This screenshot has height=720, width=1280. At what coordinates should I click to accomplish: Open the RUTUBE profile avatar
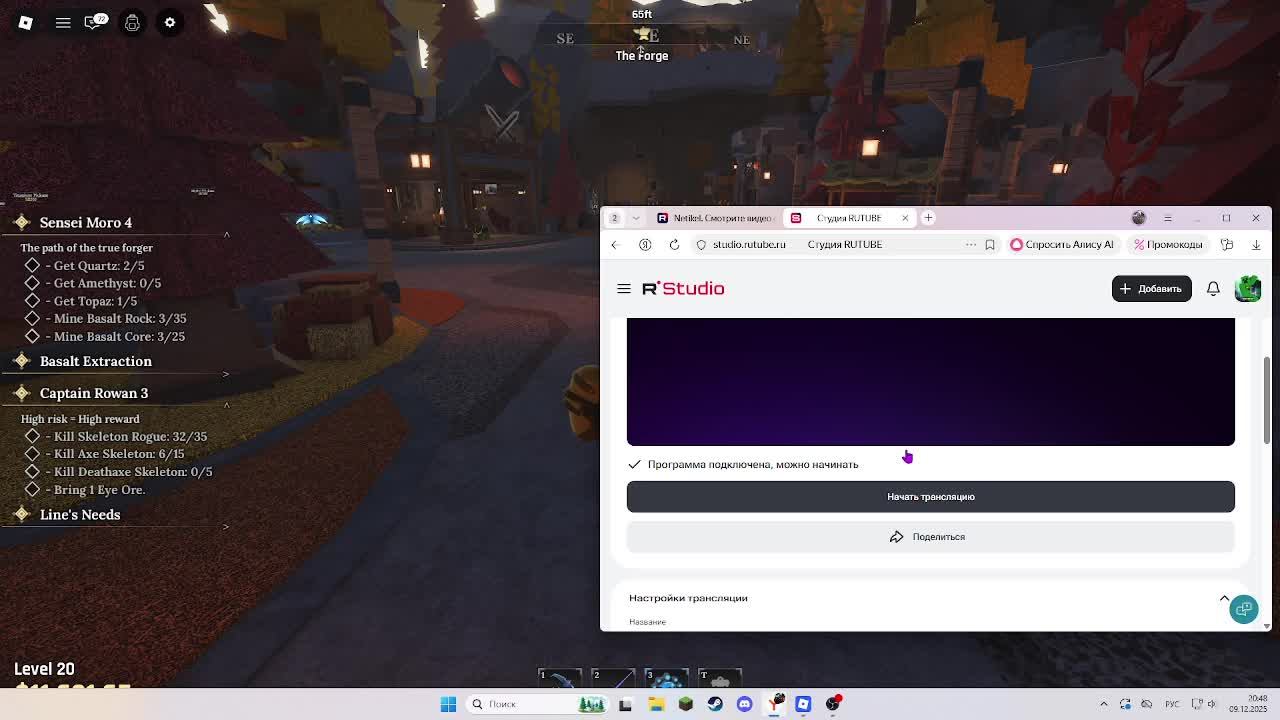1248,288
